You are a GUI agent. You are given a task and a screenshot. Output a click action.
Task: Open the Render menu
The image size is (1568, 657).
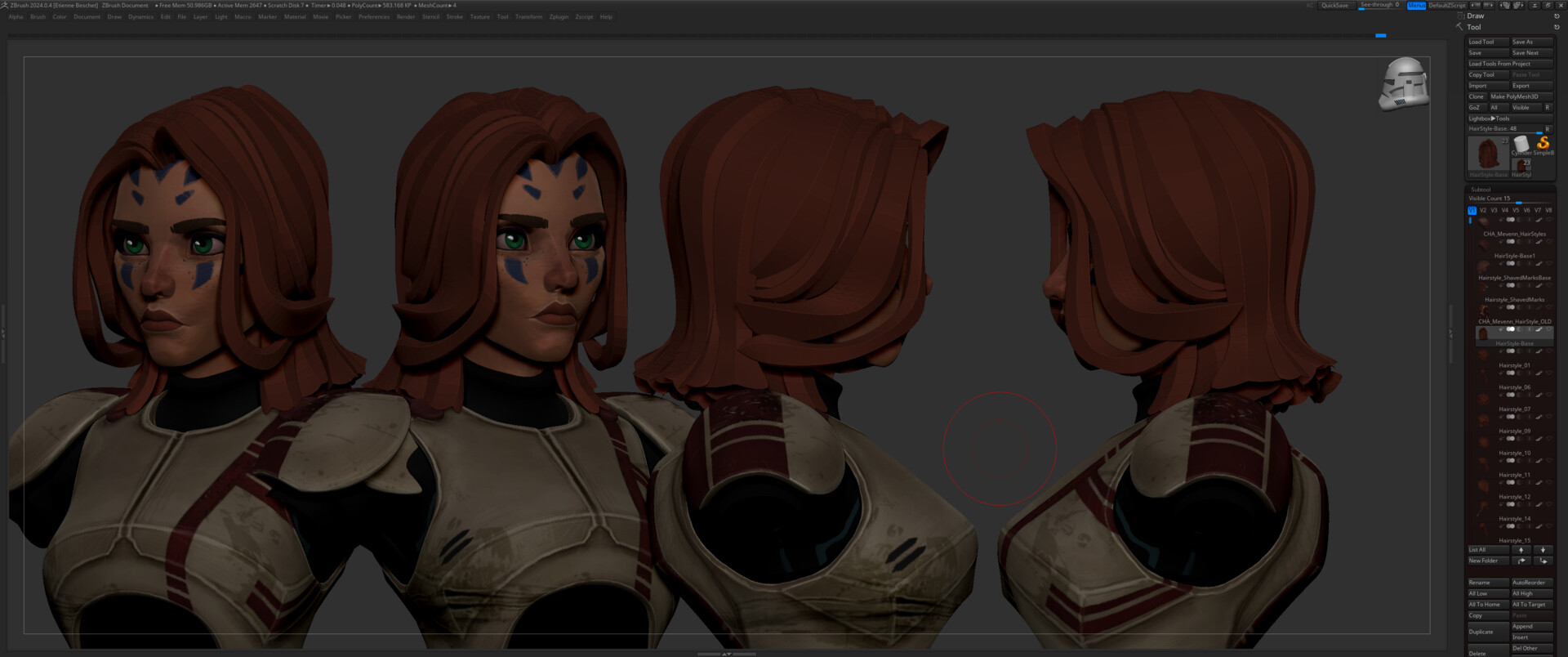click(406, 16)
